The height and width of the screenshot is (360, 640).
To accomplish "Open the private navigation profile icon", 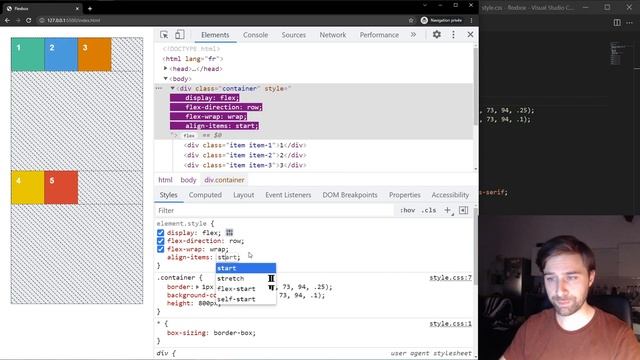I will (424, 20).
